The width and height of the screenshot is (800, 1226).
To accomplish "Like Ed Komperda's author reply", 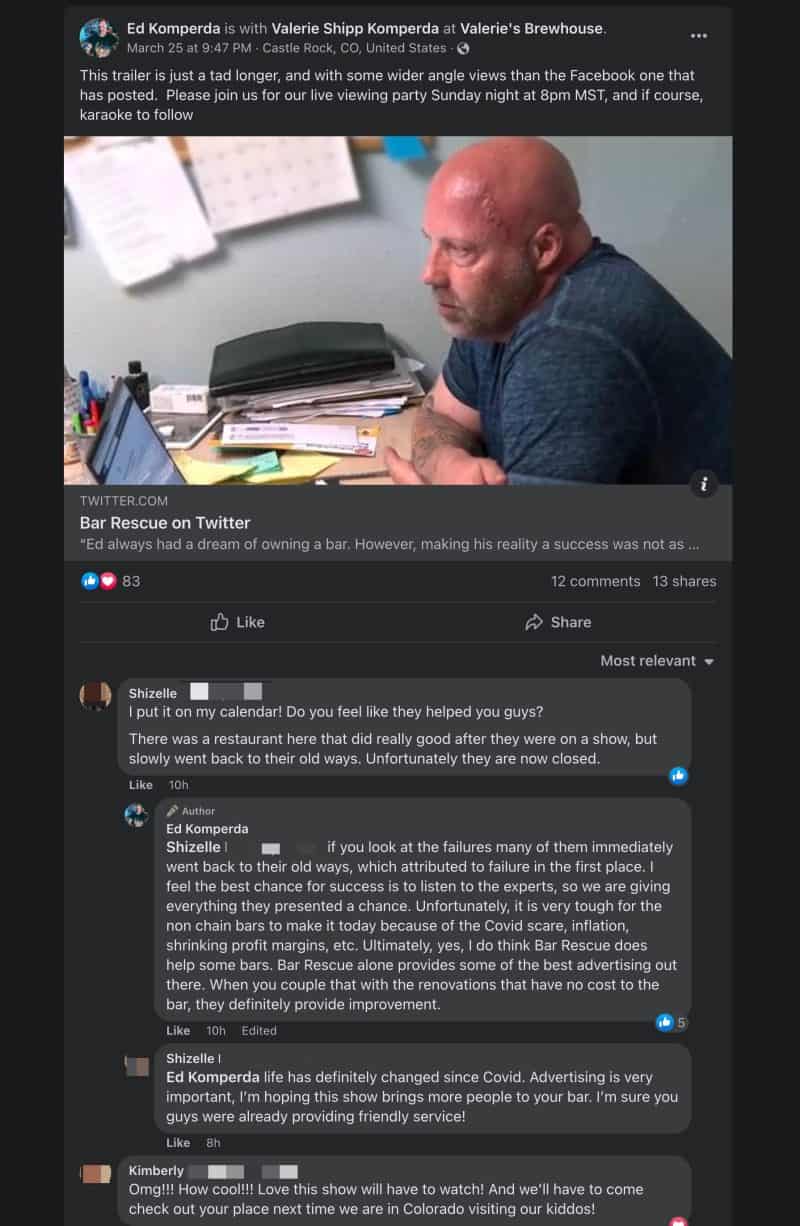I will [178, 1031].
